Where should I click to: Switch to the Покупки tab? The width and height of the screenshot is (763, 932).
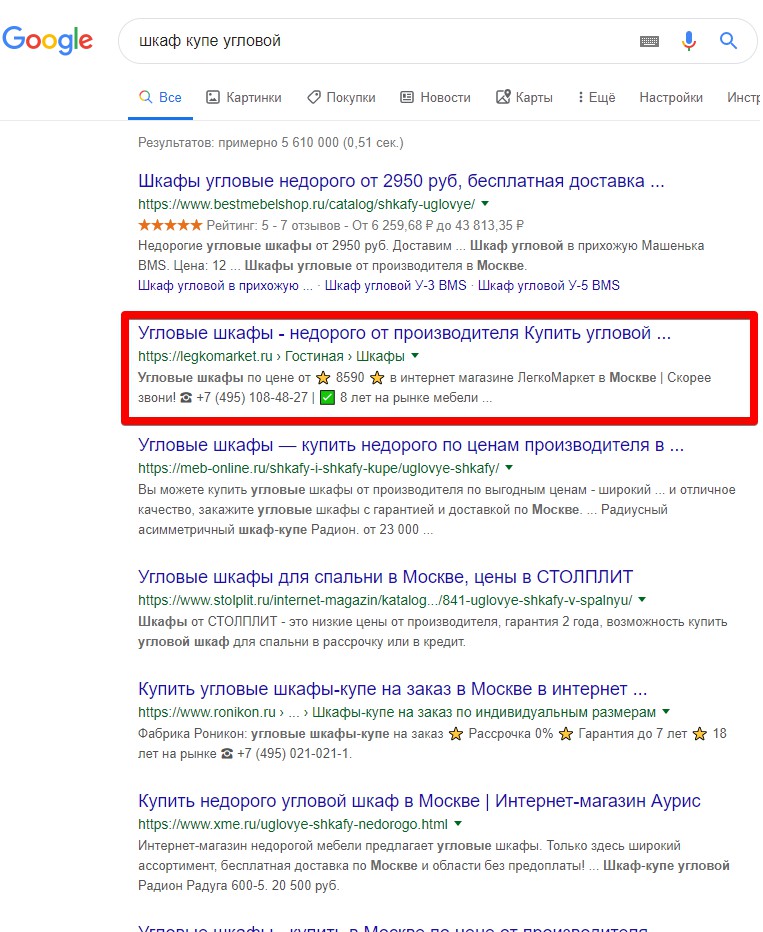341,97
